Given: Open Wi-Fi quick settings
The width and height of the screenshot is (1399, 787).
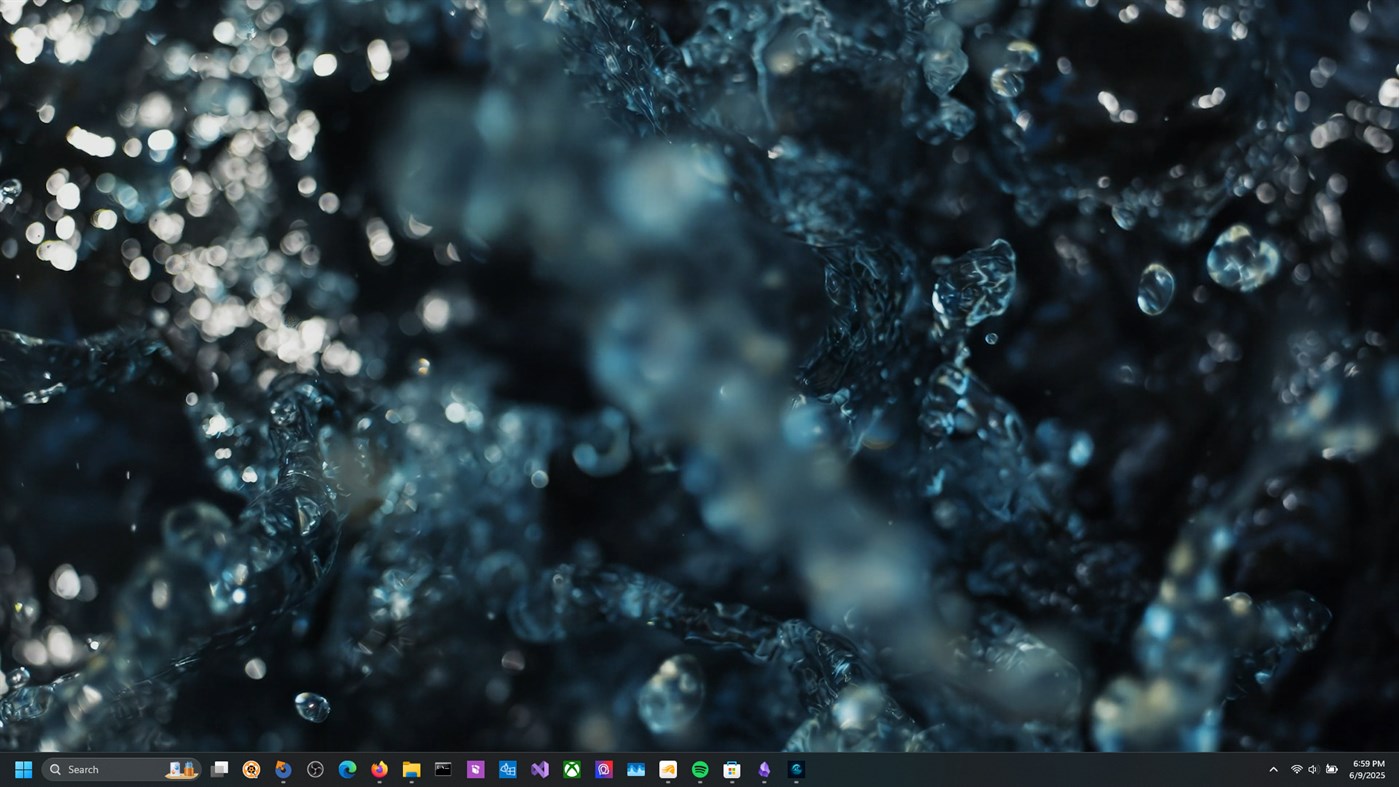Looking at the screenshot, I should pos(1294,769).
